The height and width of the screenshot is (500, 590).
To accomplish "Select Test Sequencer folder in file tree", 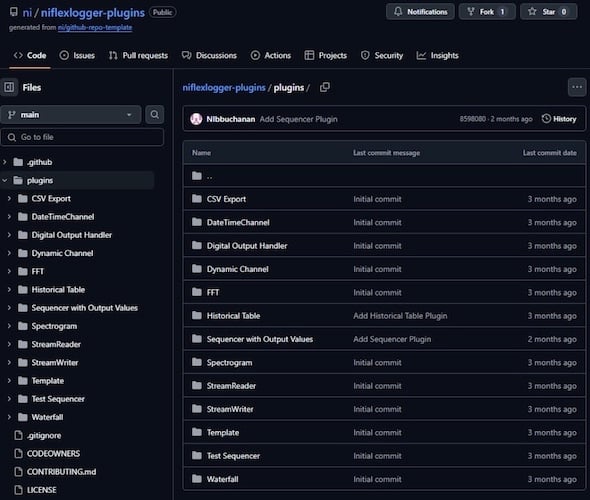I will [x=58, y=399].
